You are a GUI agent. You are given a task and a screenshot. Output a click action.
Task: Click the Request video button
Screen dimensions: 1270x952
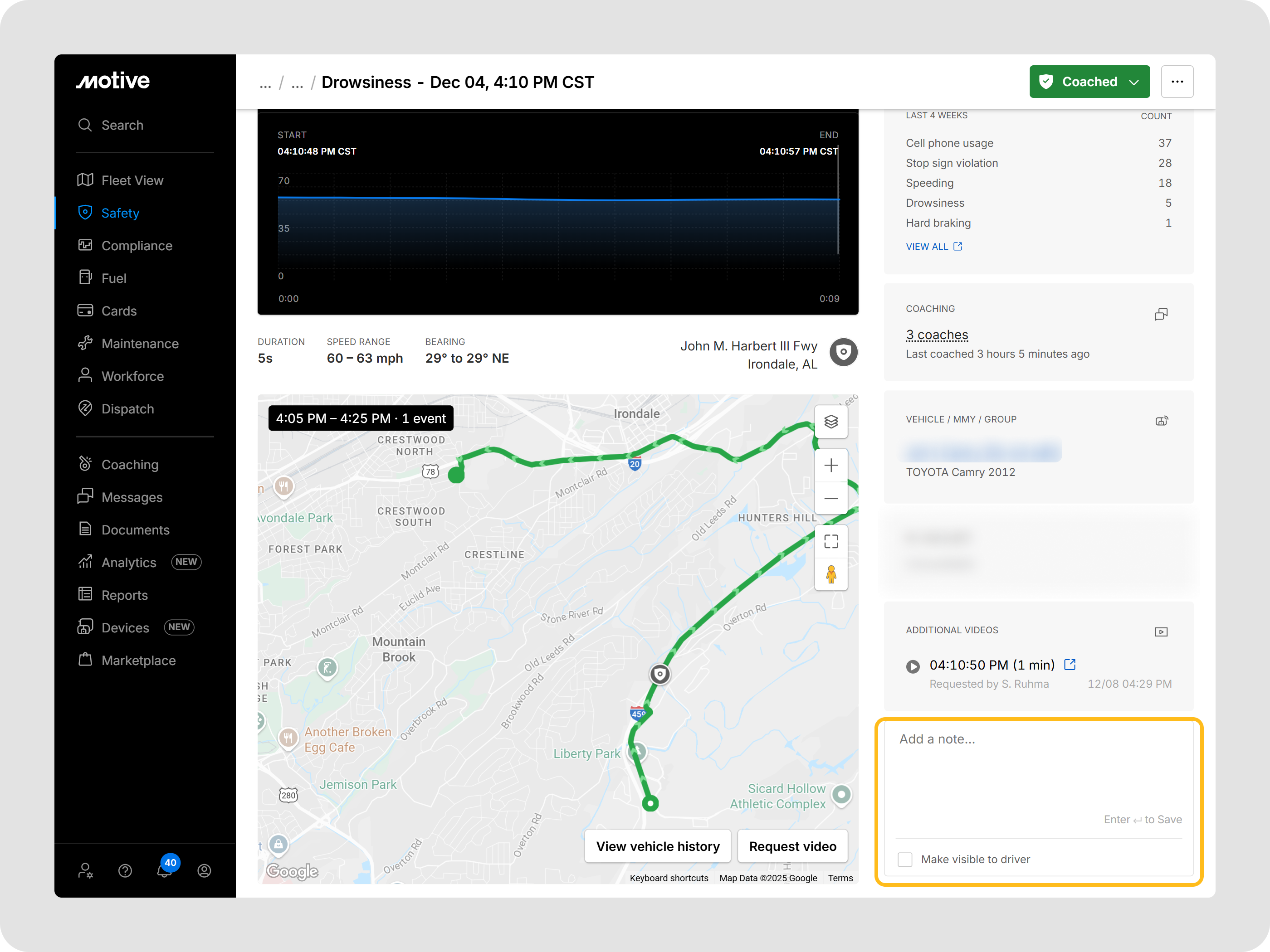point(792,846)
